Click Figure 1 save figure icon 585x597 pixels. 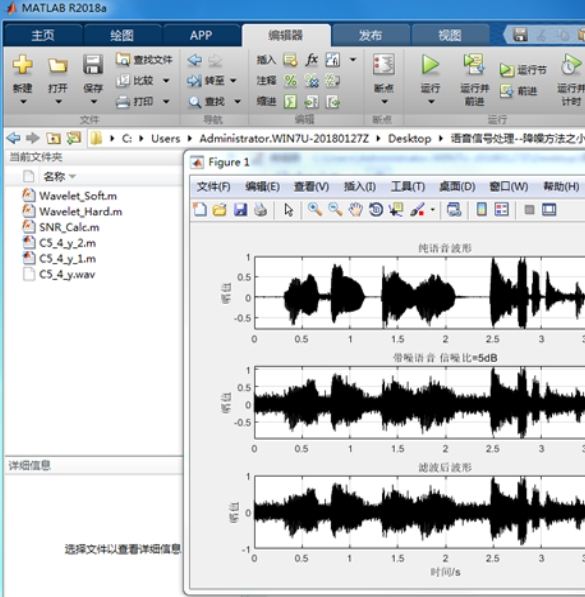240,209
